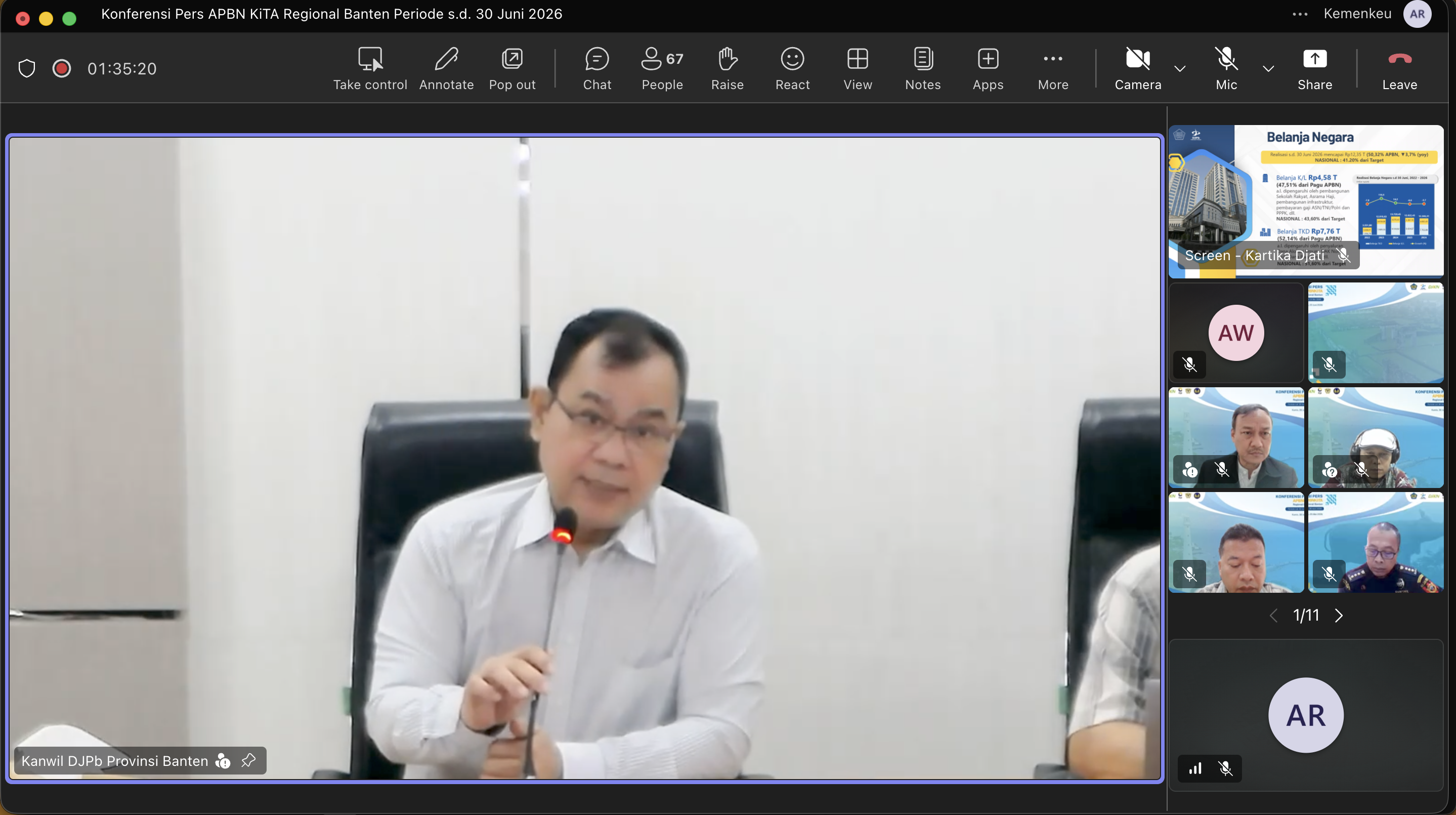Unmute the Mic
Image resolution: width=1456 pixels, height=815 pixels.
pyautogui.click(x=1226, y=68)
